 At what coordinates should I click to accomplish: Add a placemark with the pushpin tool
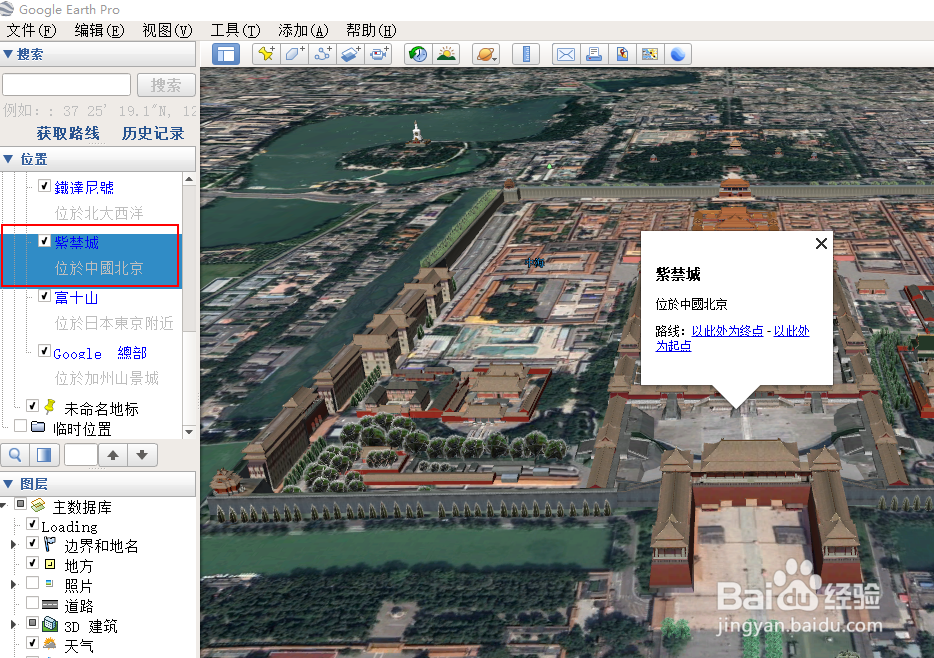click(266, 54)
